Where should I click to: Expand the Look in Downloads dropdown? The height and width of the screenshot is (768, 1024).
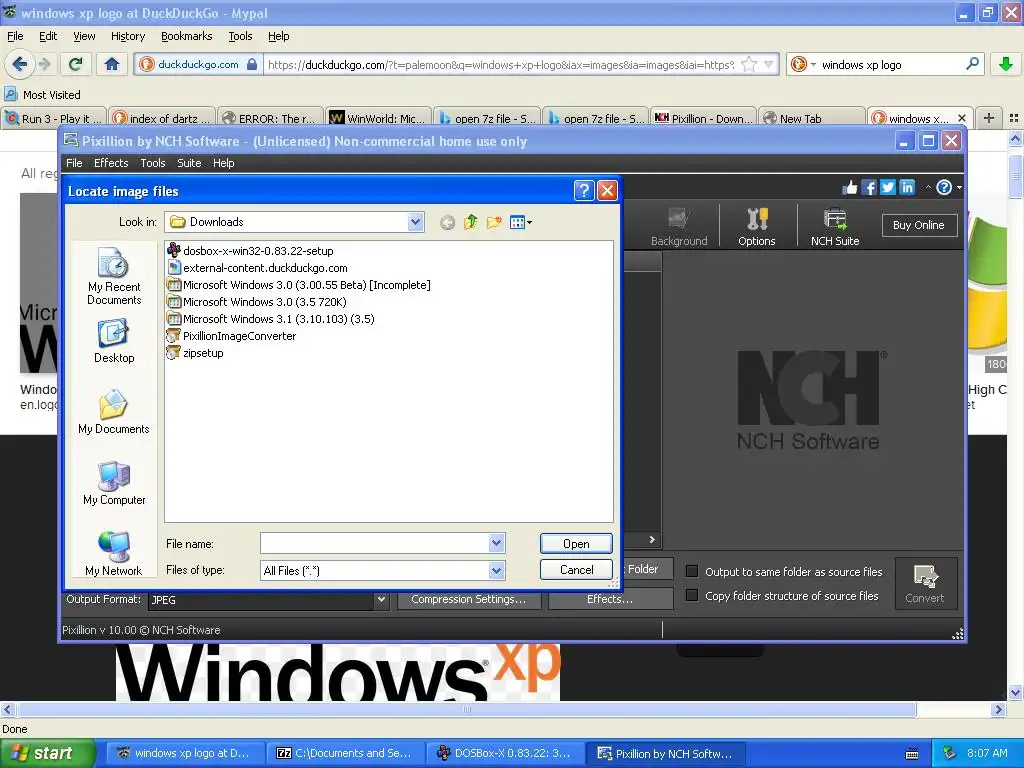415,222
